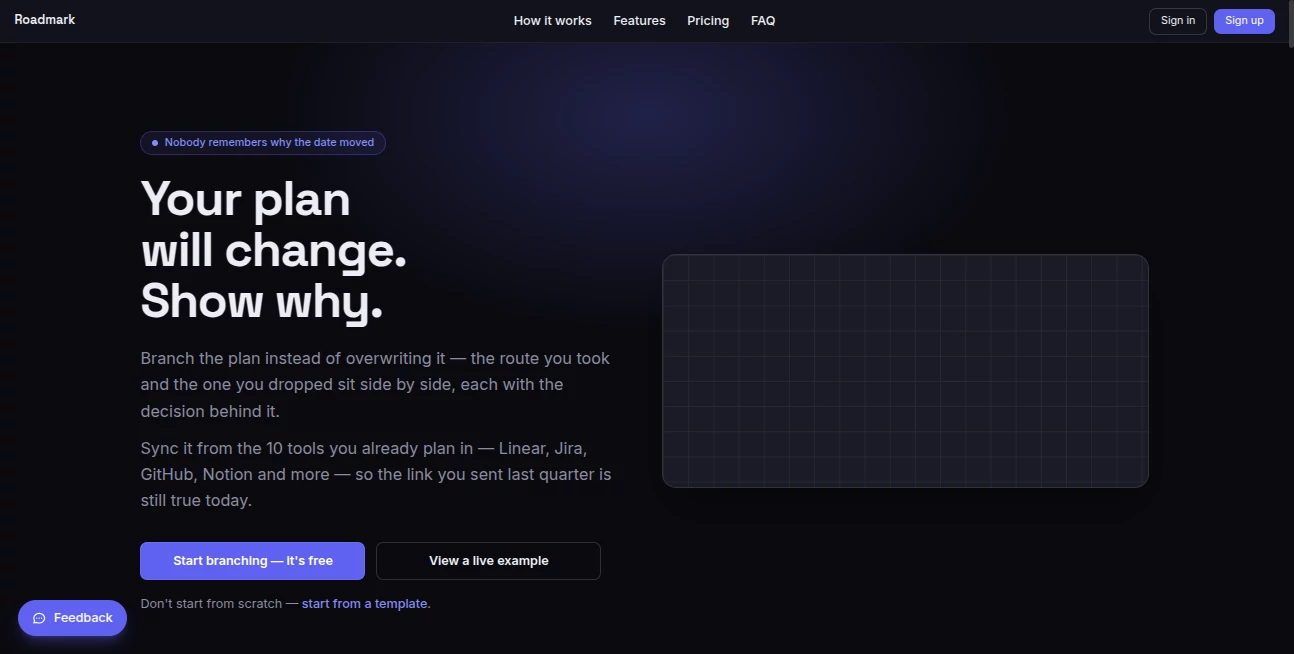Click the Sign in button
The width and height of the screenshot is (1294, 654).
coord(1178,21)
